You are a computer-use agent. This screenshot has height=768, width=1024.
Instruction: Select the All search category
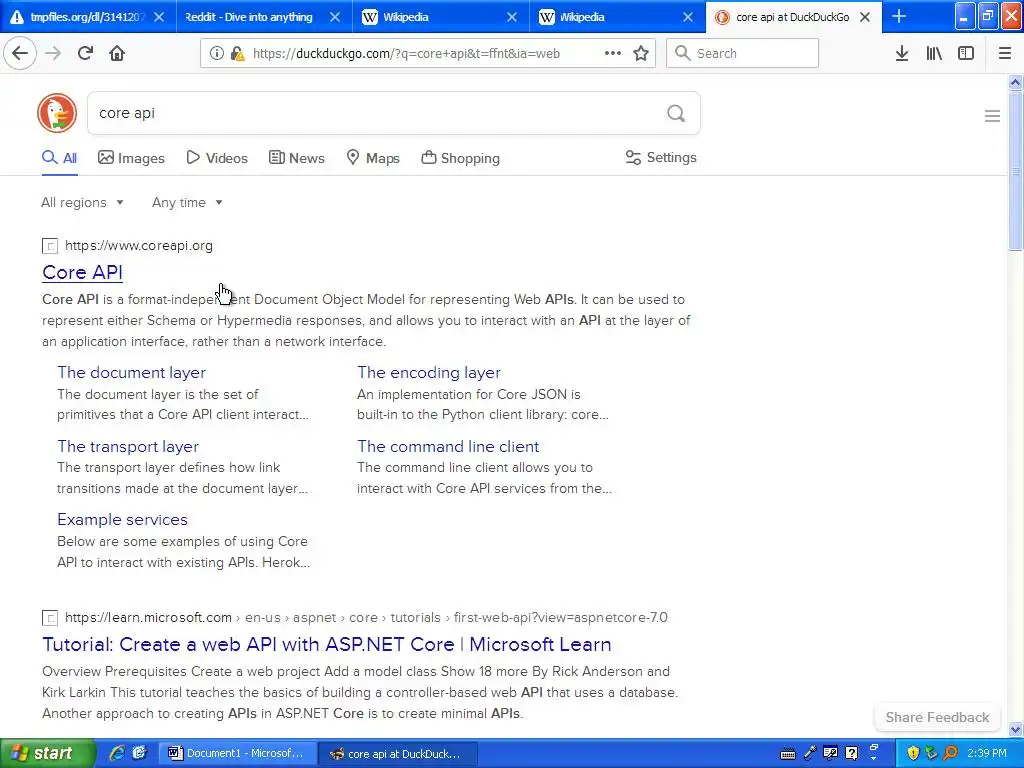coord(59,158)
